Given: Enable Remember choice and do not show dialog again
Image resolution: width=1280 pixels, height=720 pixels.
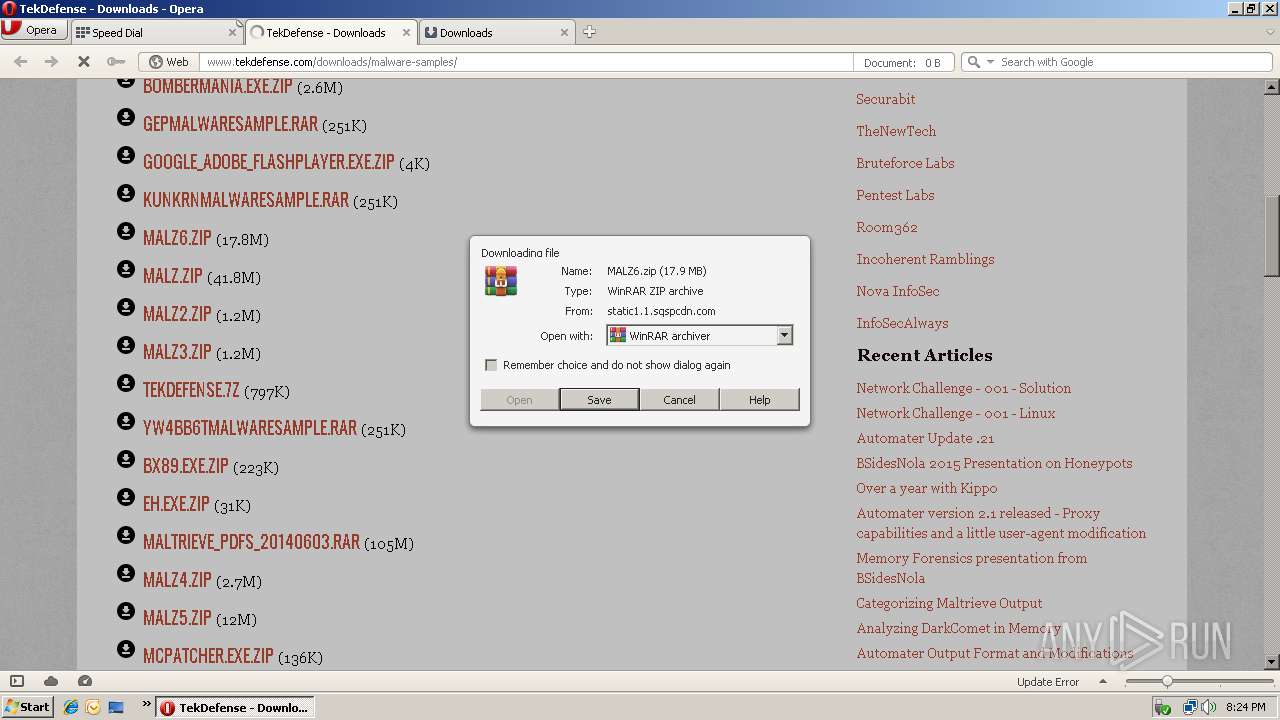Looking at the screenshot, I should [491, 365].
